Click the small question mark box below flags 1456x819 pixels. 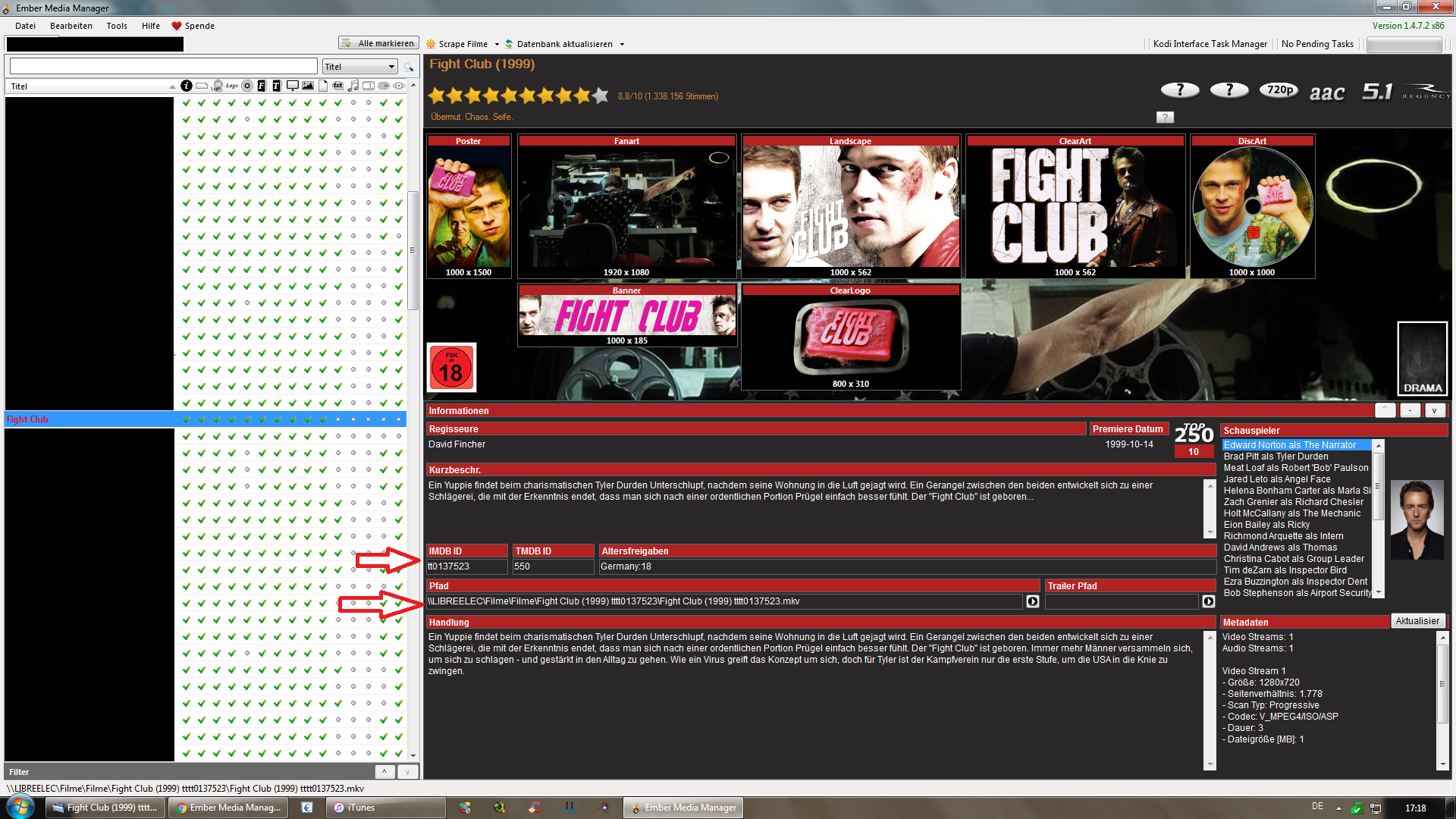pyautogui.click(x=1165, y=117)
